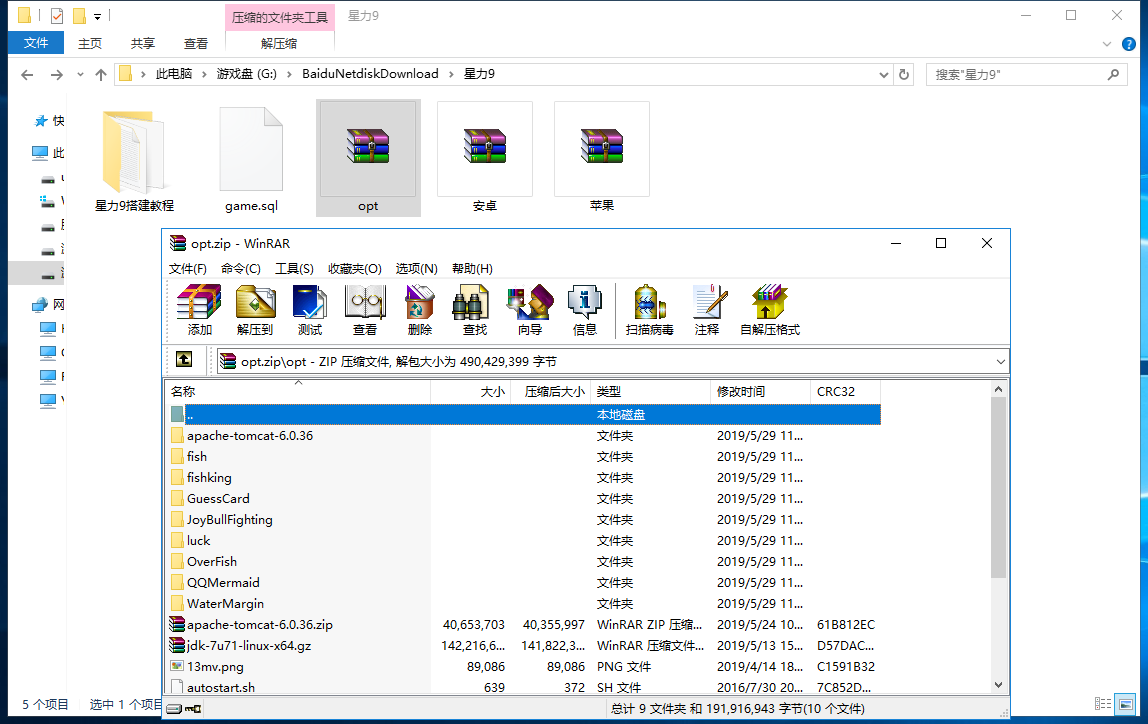1148x724 pixels.
Task: Go up one level in WinRAR archive
Action: (x=184, y=359)
